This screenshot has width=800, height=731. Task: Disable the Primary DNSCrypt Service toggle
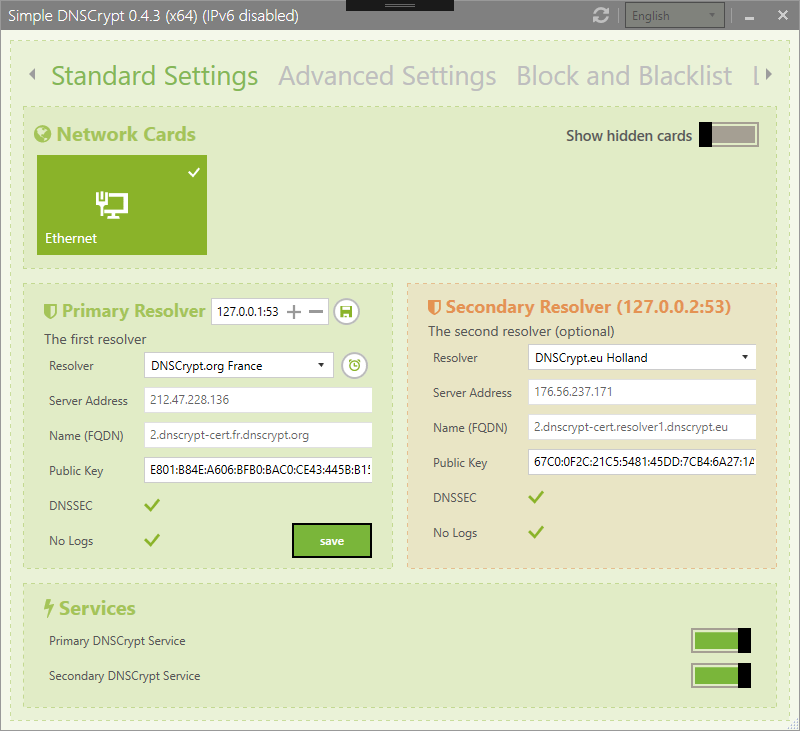point(720,640)
